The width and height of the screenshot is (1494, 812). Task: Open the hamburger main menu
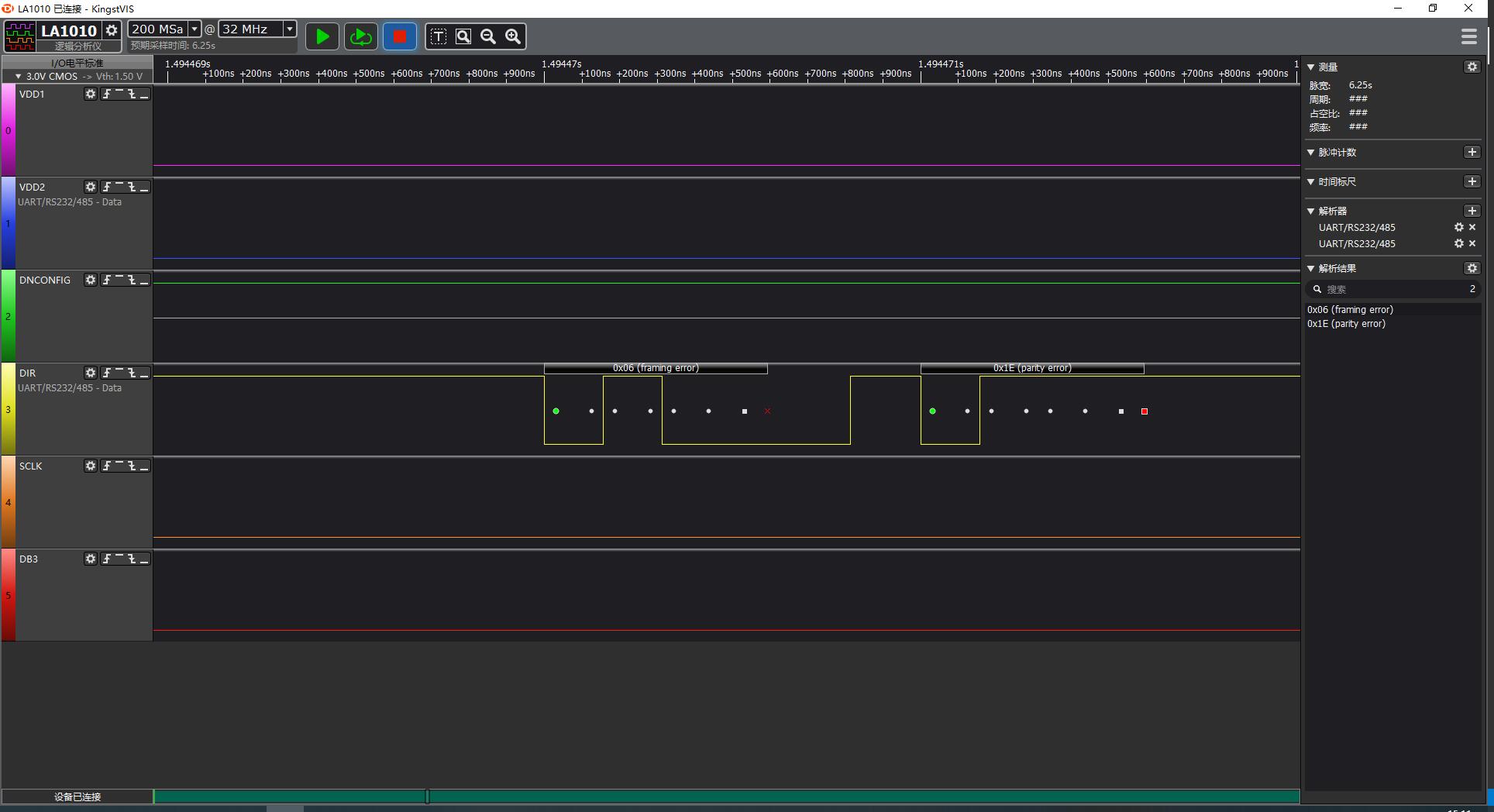tap(1468, 36)
